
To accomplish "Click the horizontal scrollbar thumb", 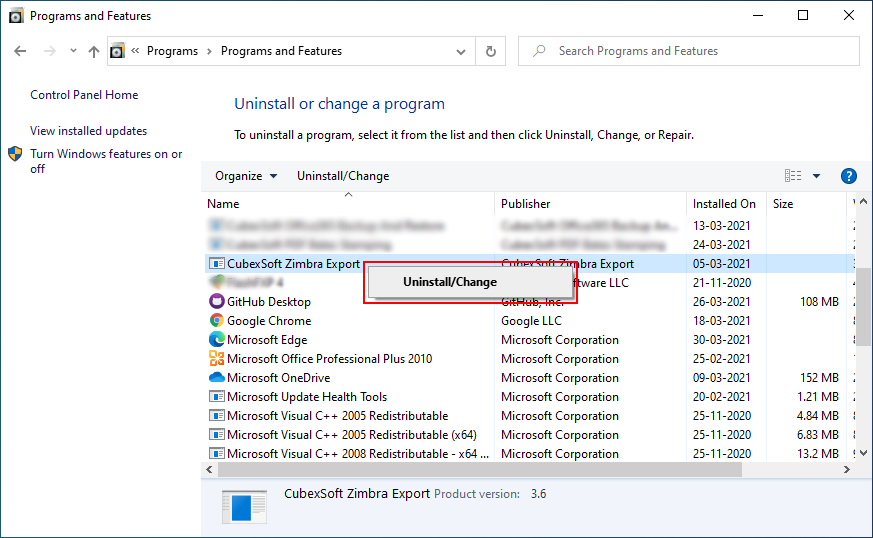I will click(x=479, y=469).
